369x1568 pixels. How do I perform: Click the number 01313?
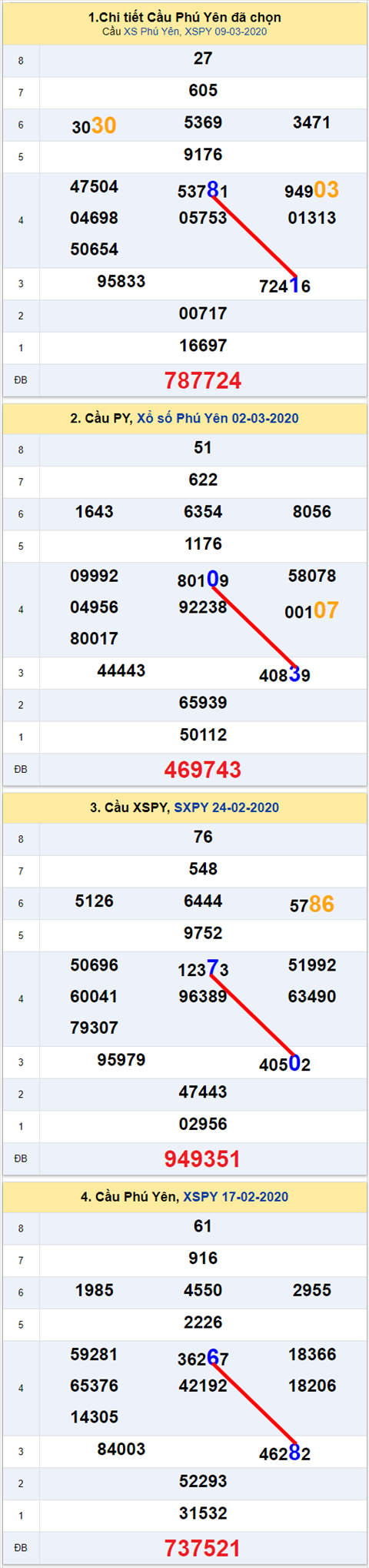tap(312, 219)
